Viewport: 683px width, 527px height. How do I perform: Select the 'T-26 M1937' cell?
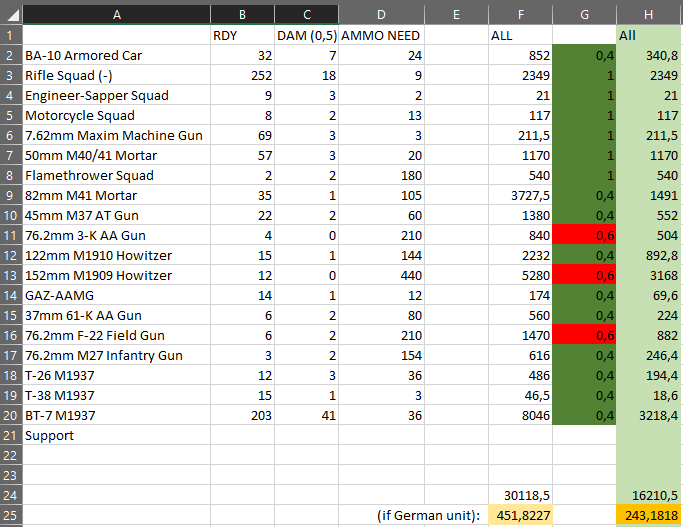pos(116,375)
